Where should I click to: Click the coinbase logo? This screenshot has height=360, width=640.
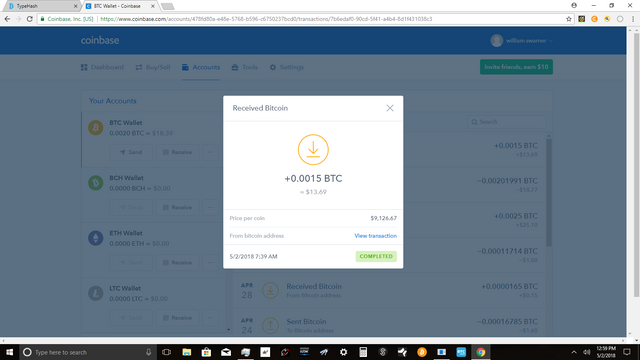(100, 40)
